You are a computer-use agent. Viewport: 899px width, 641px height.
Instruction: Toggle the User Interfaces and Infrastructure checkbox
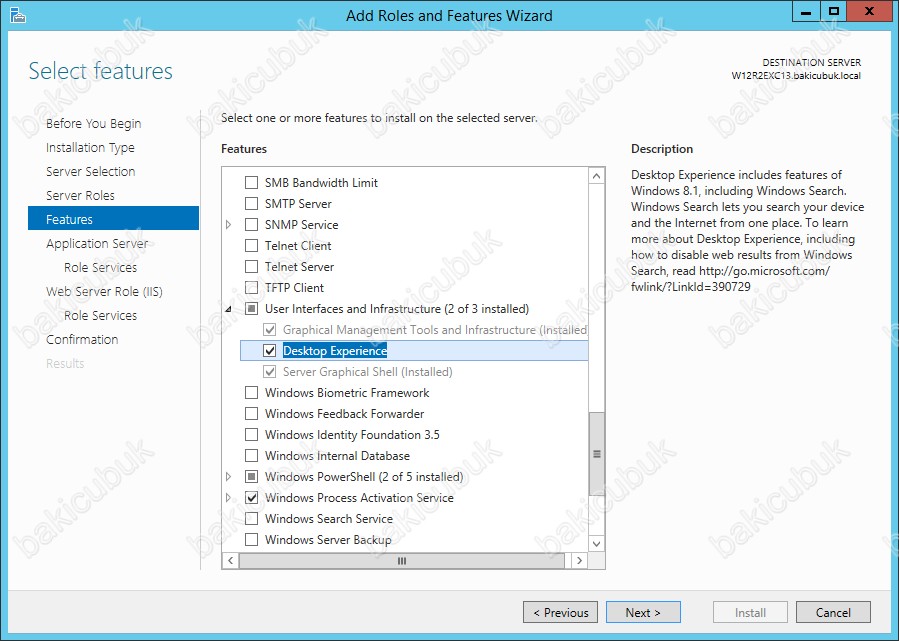click(x=251, y=309)
